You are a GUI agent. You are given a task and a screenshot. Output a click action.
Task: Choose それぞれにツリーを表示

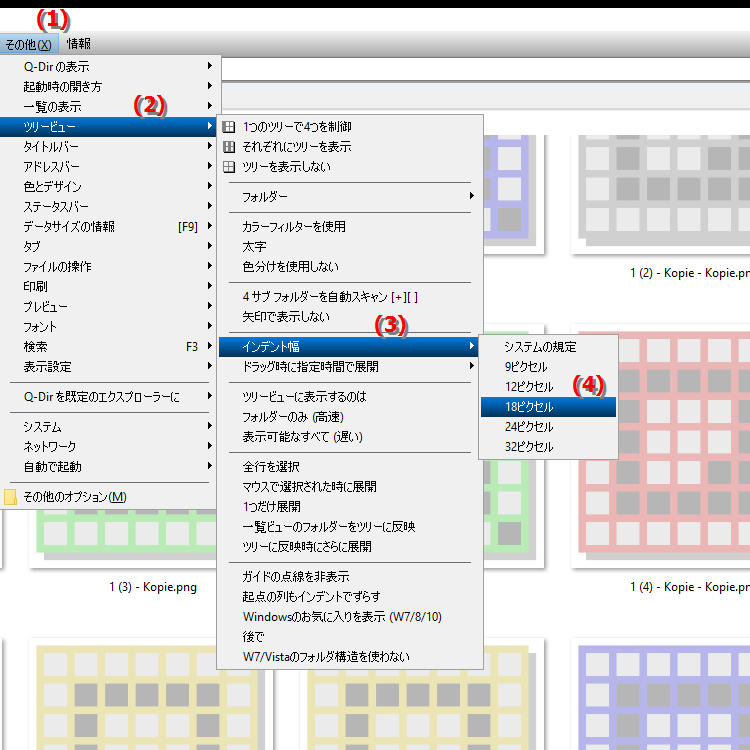pyautogui.click(x=350, y=147)
